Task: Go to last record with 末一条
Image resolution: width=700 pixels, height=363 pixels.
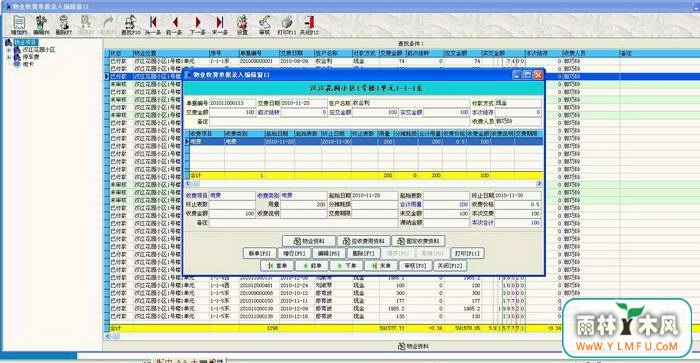Action: (220, 25)
